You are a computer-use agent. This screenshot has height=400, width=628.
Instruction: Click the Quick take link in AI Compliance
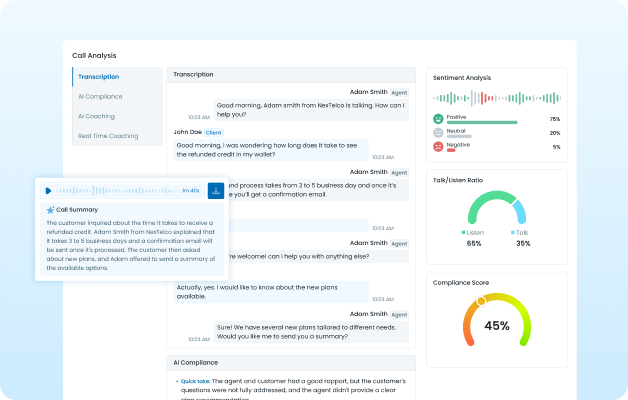[195, 381]
